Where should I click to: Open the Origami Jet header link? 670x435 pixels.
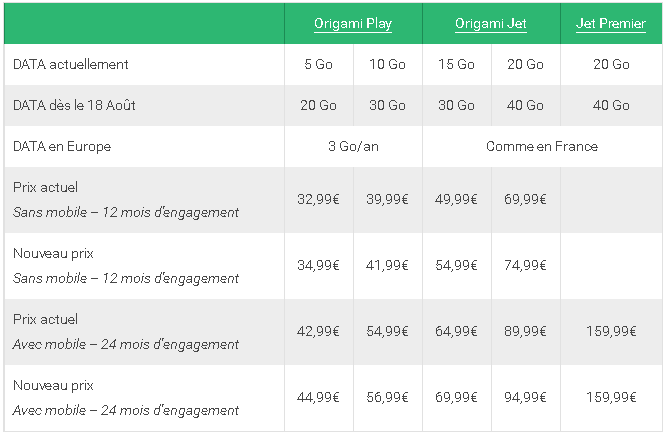coord(491,24)
